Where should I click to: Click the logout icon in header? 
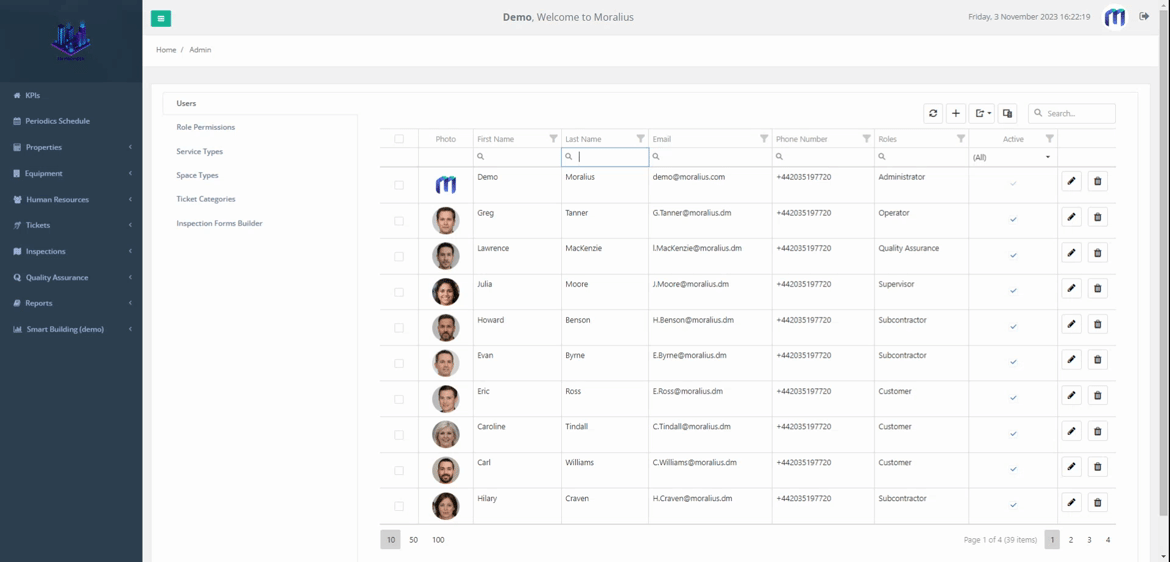[1144, 17]
